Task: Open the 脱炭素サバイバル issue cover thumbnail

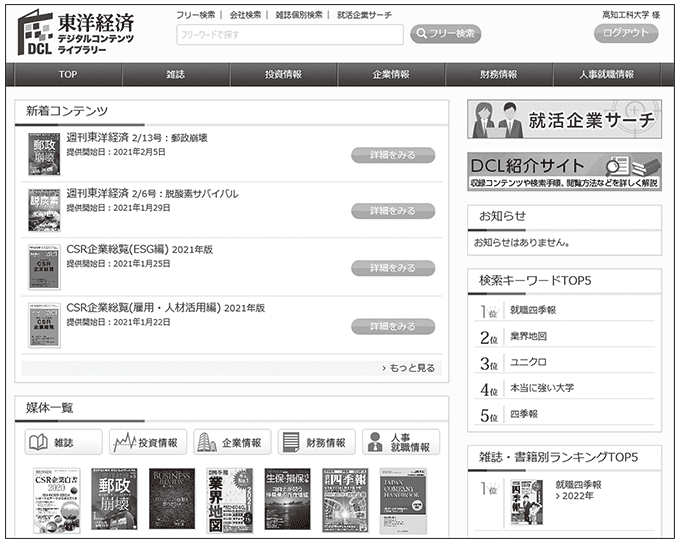Action: click(x=44, y=210)
